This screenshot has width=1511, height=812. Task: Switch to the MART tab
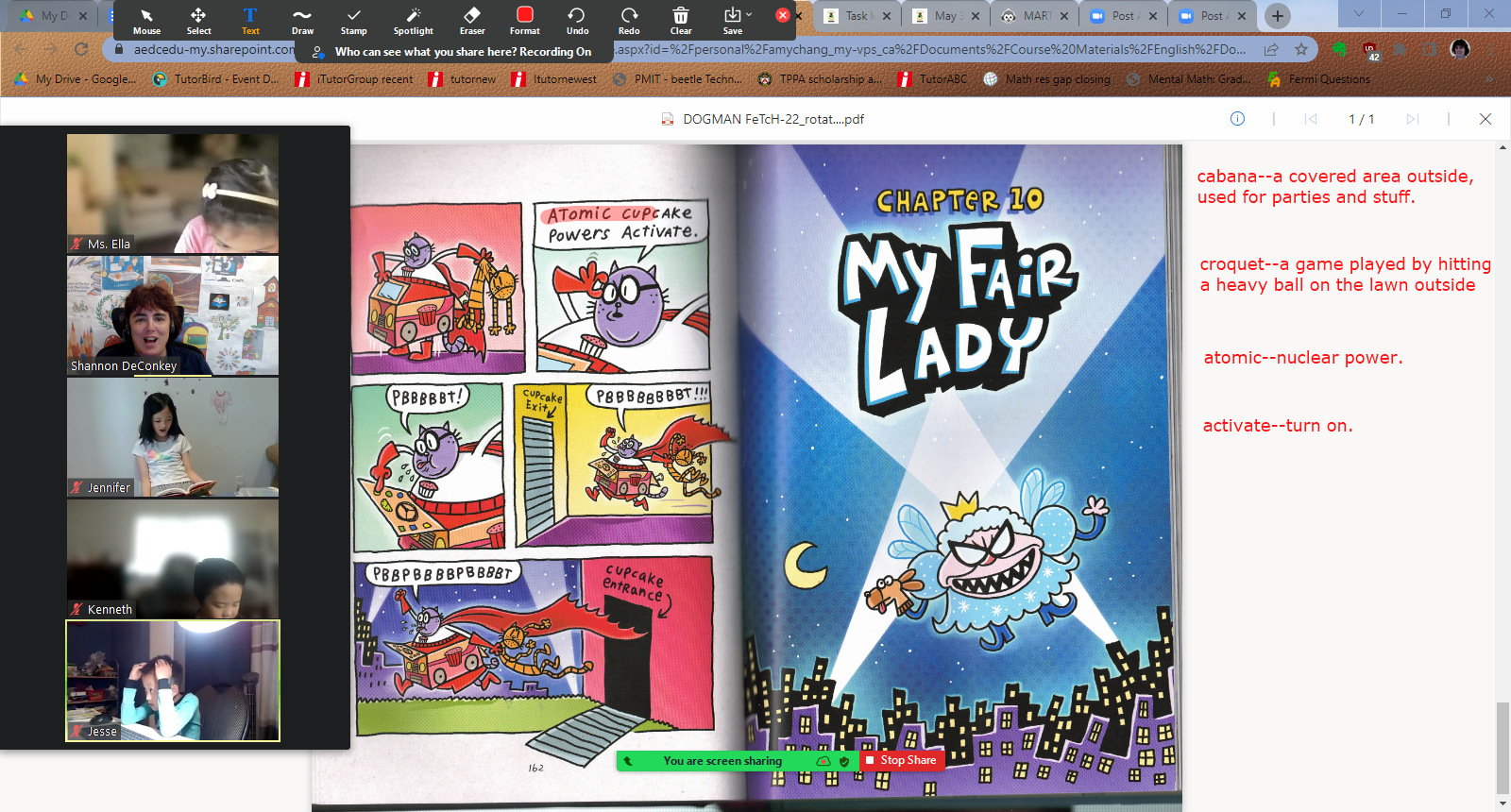[x=1034, y=16]
